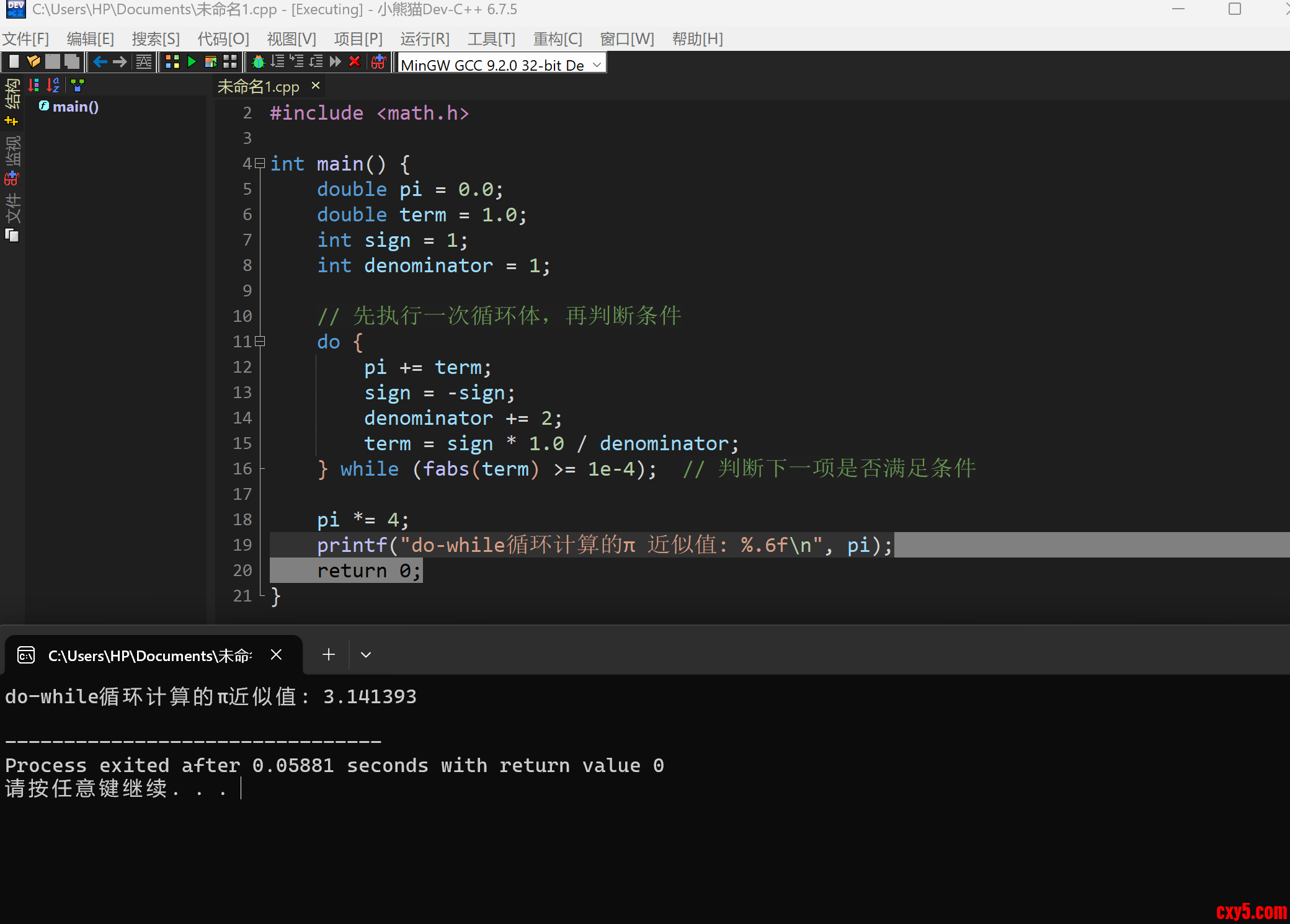Start debugging with the green bug icon

pos(259,61)
